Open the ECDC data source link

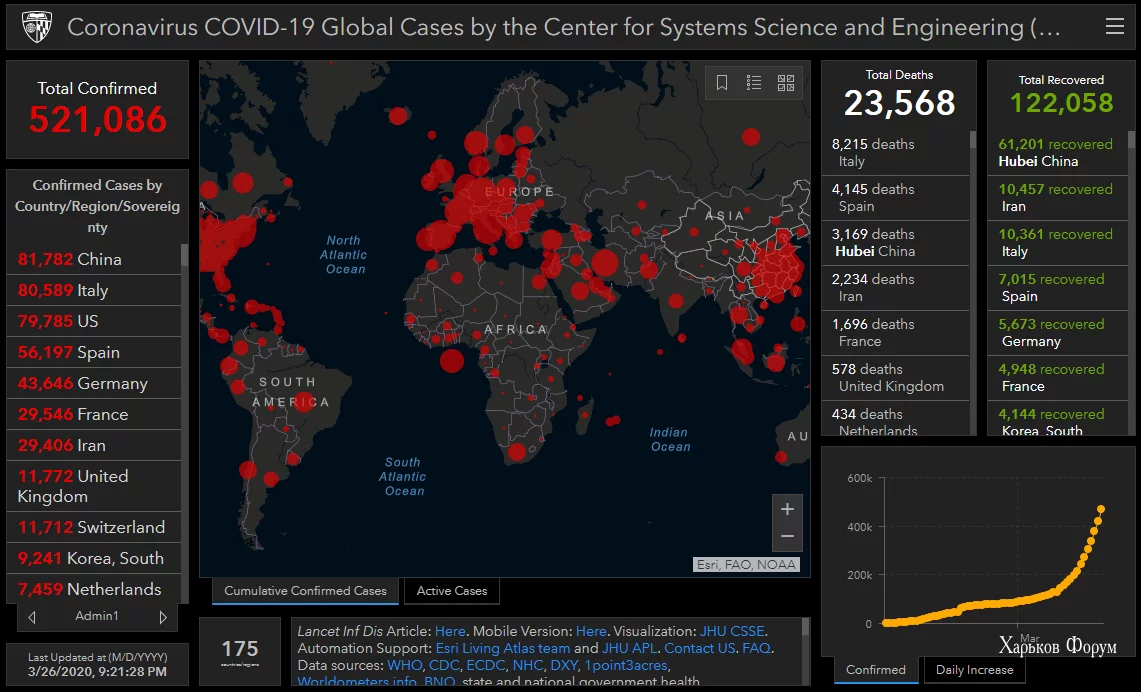pos(485,665)
